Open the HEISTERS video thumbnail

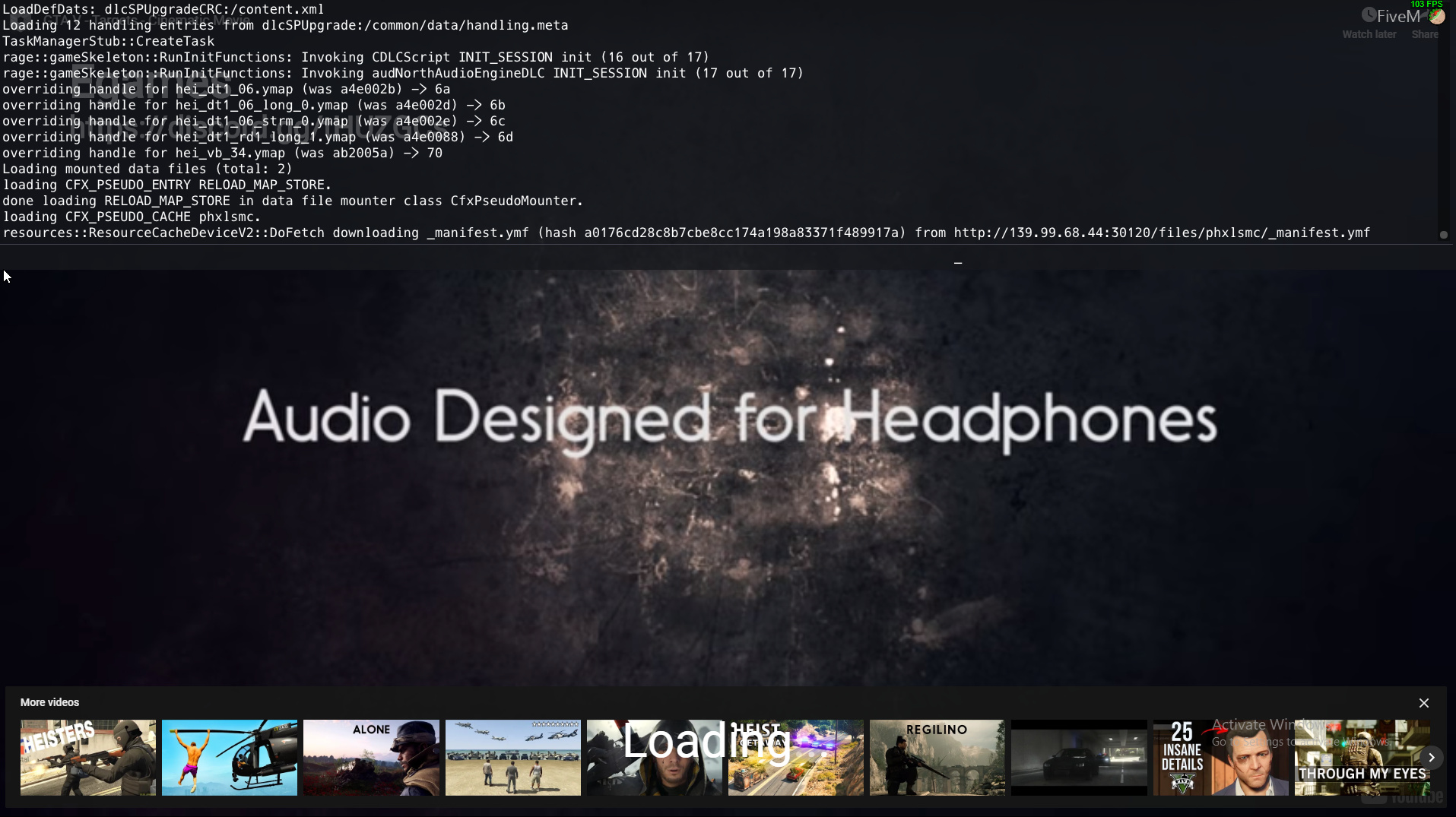(88, 757)
